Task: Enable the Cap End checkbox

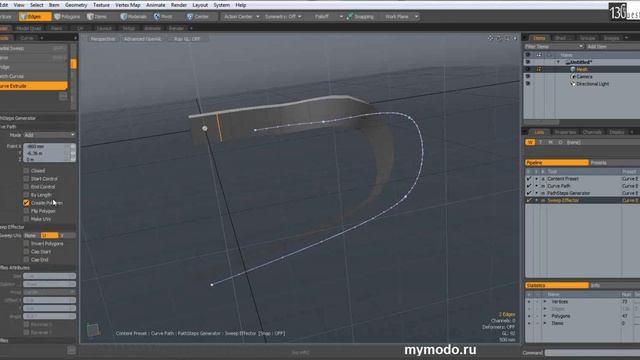Action: [x=26, y=260]
